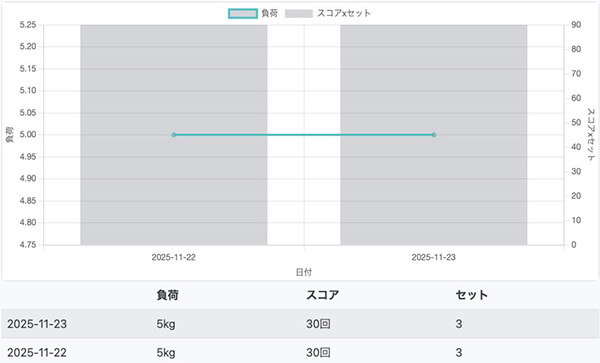Toggle the 負荷 legend color box
This screenshot has height=363, width=600.
click(243, 13)
